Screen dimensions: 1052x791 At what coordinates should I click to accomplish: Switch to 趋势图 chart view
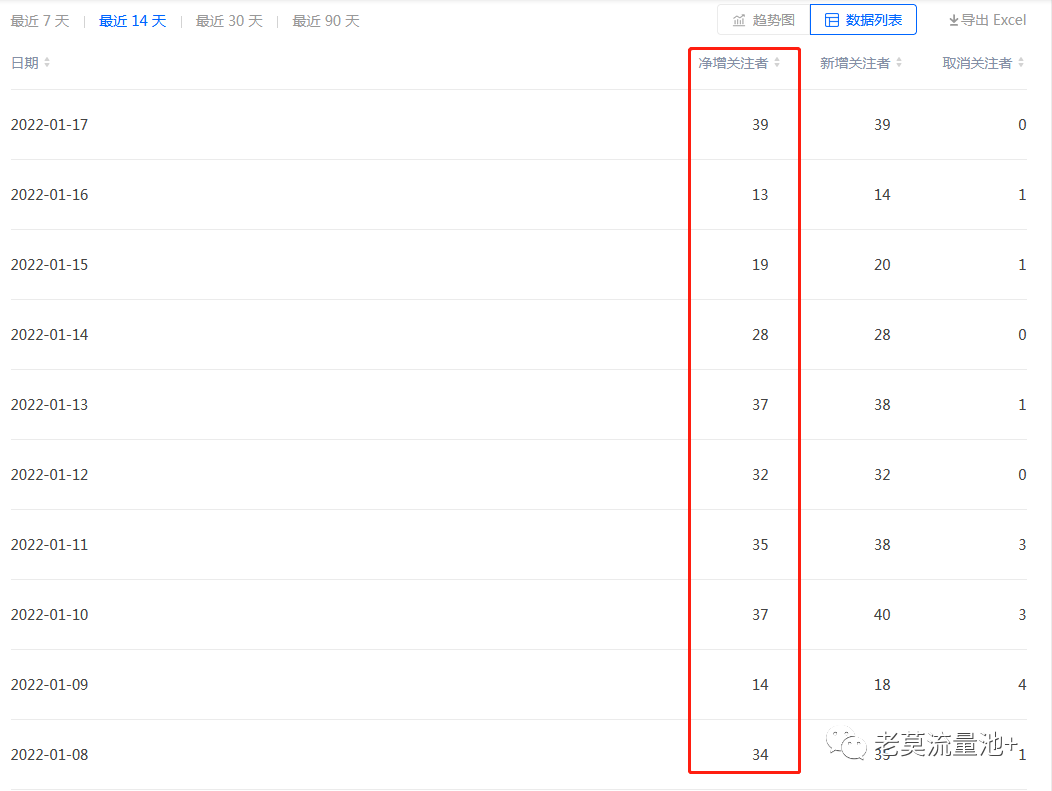(763, 20)
